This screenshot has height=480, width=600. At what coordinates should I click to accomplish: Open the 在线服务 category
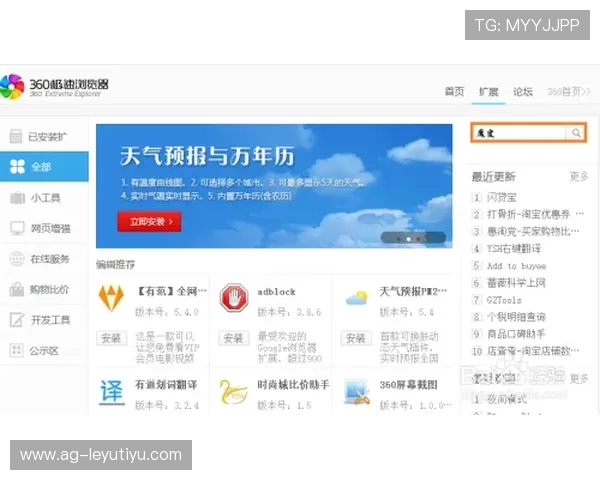tap(44, 259)
